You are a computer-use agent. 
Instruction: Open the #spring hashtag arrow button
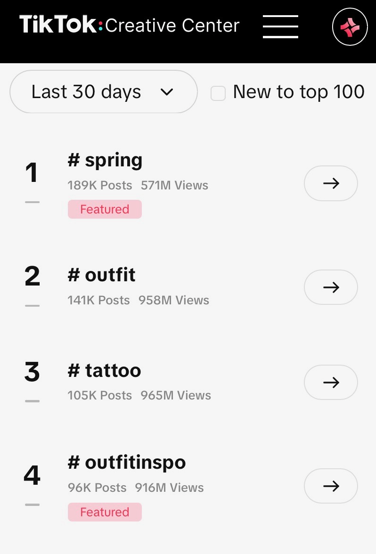point(331,183)
